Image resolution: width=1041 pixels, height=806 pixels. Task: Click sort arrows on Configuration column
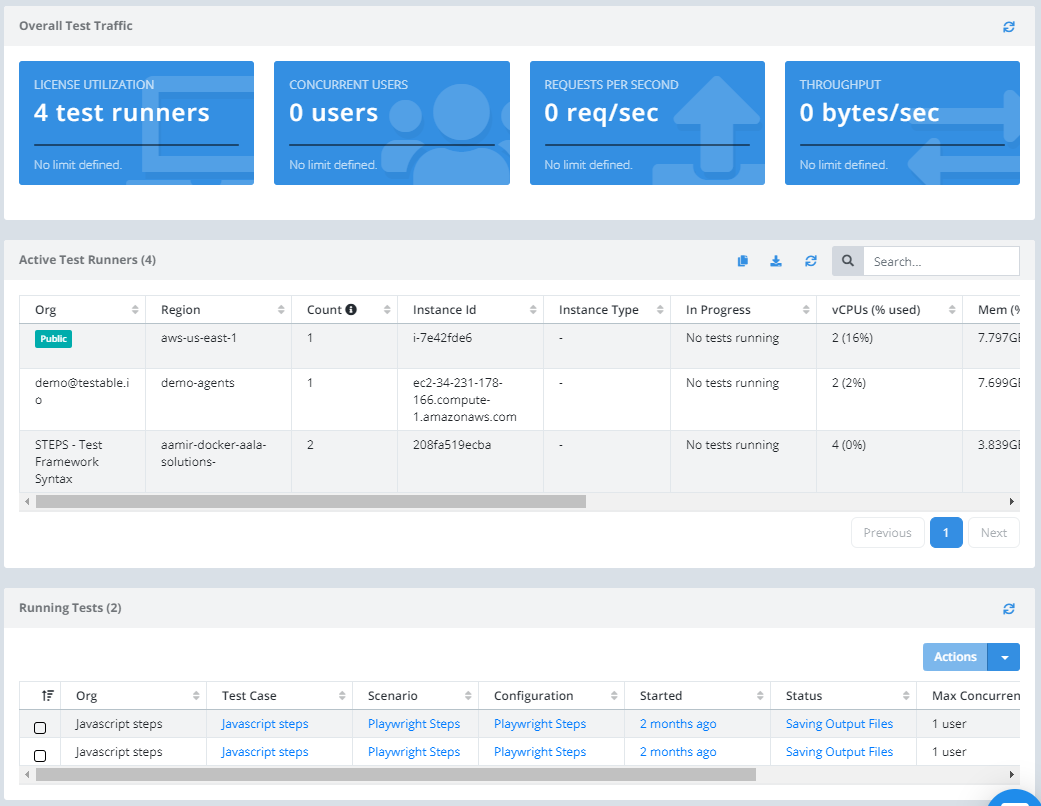(614, 696)
